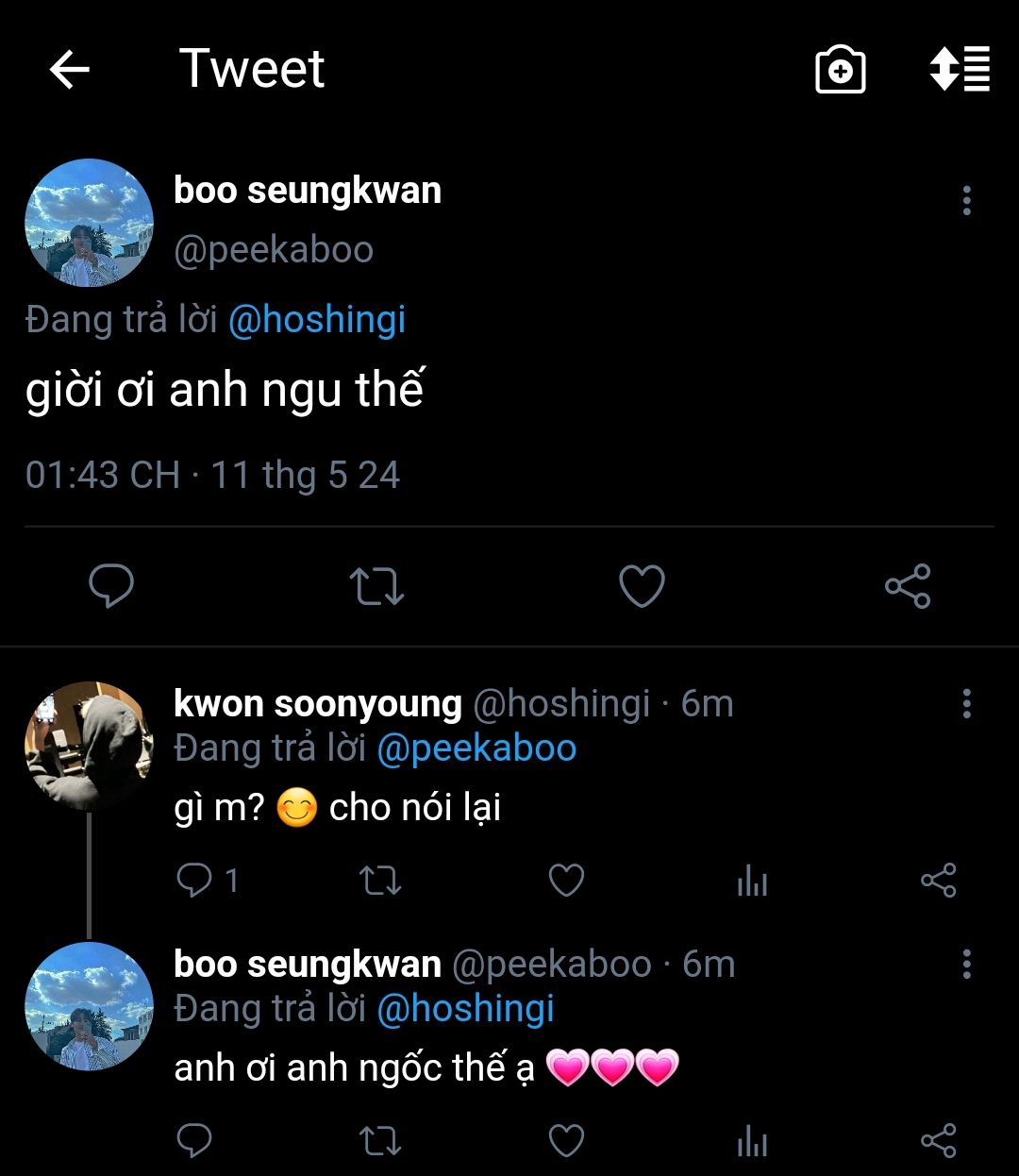The image size is (1019, 1176).
Task: Retweet kwon soonyoung's reply
Action: 380,881
